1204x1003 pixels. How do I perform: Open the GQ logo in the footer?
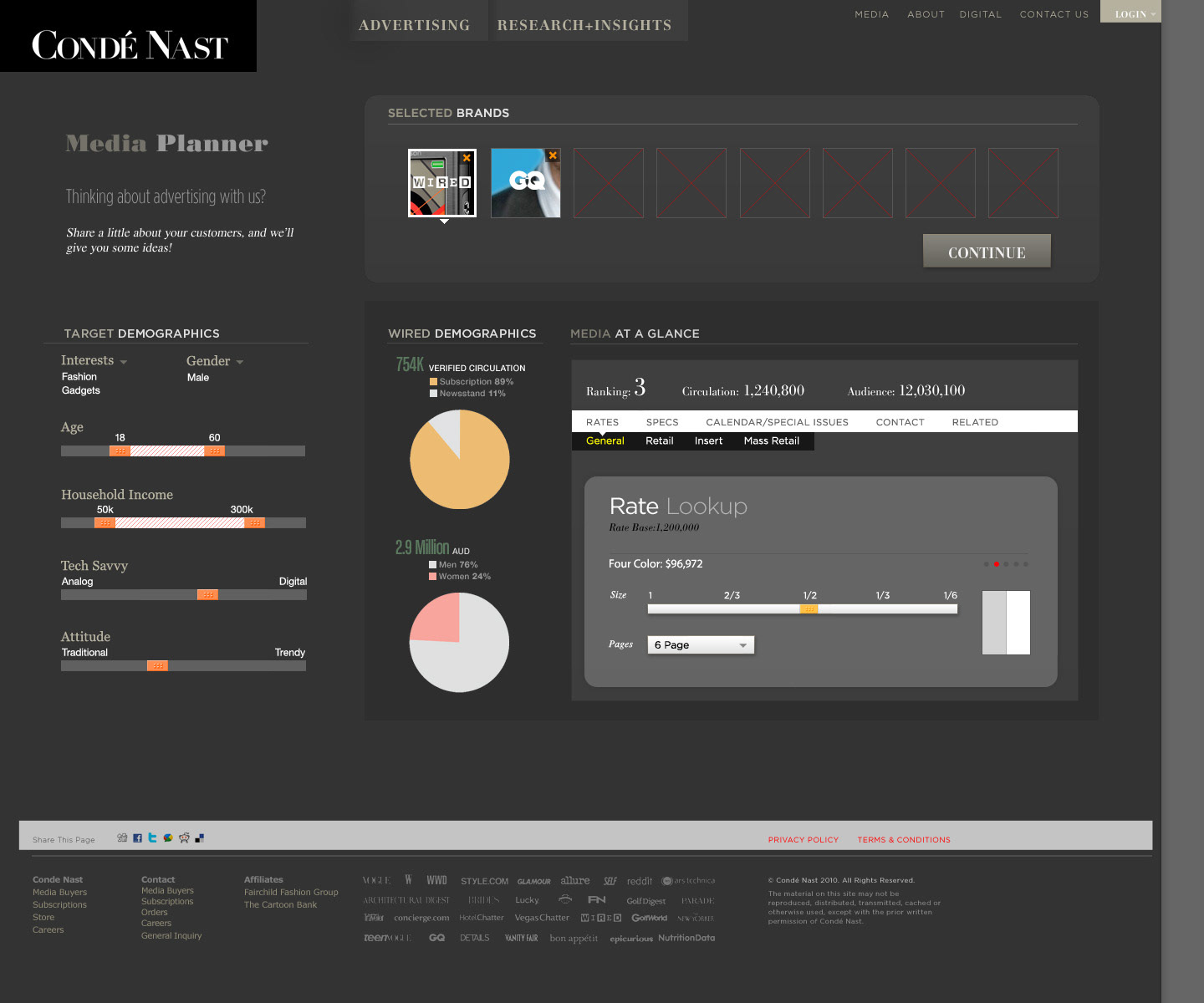pyautogui.click(x=436, y=938)
